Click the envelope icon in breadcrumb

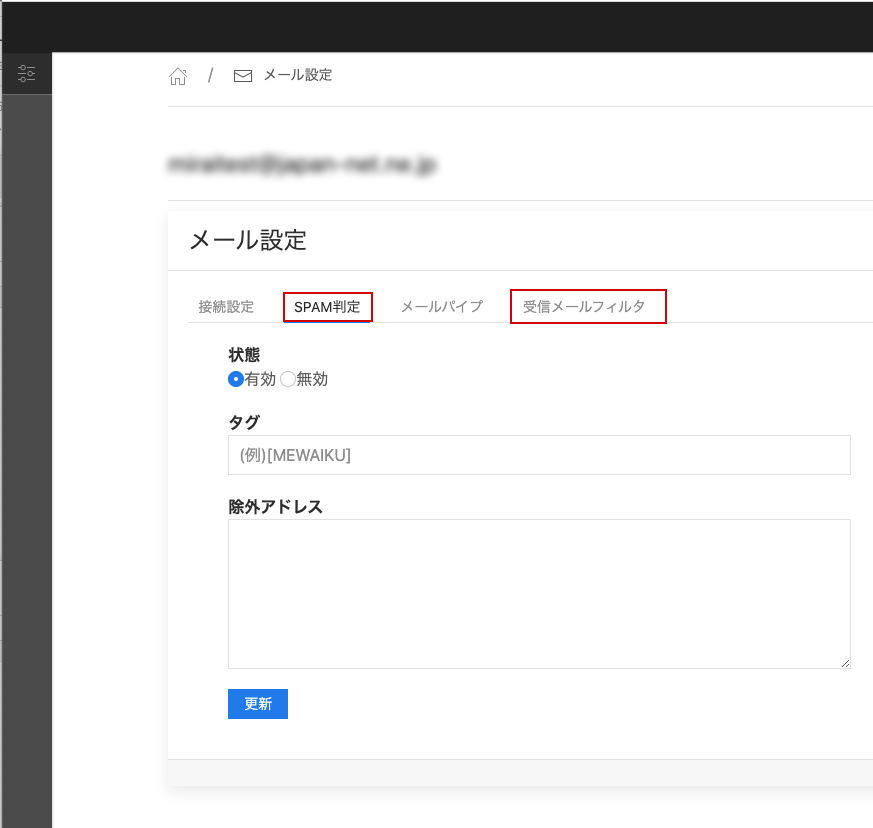[x=243, y=76]
